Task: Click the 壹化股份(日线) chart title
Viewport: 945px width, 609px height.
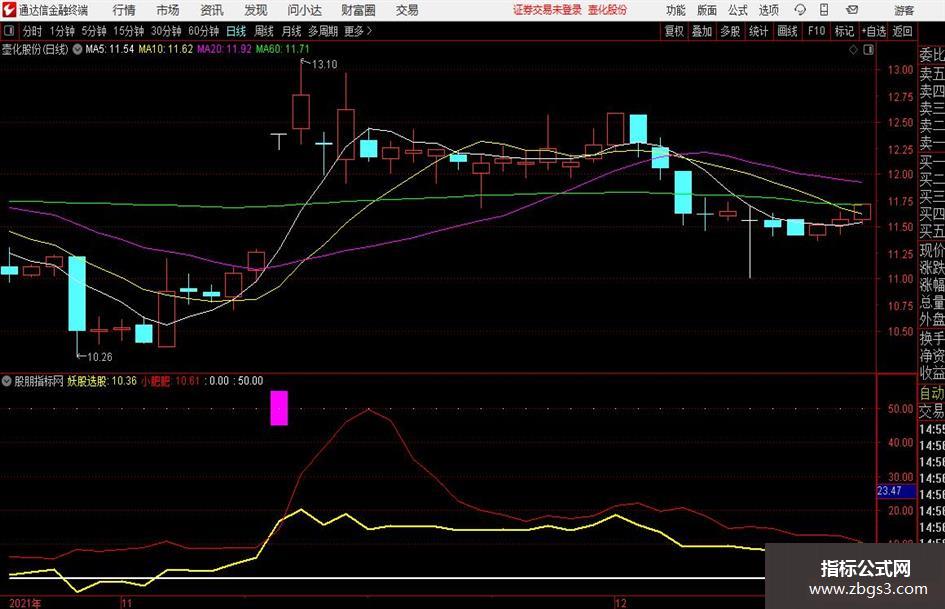Action: click(x=35, y=49)
